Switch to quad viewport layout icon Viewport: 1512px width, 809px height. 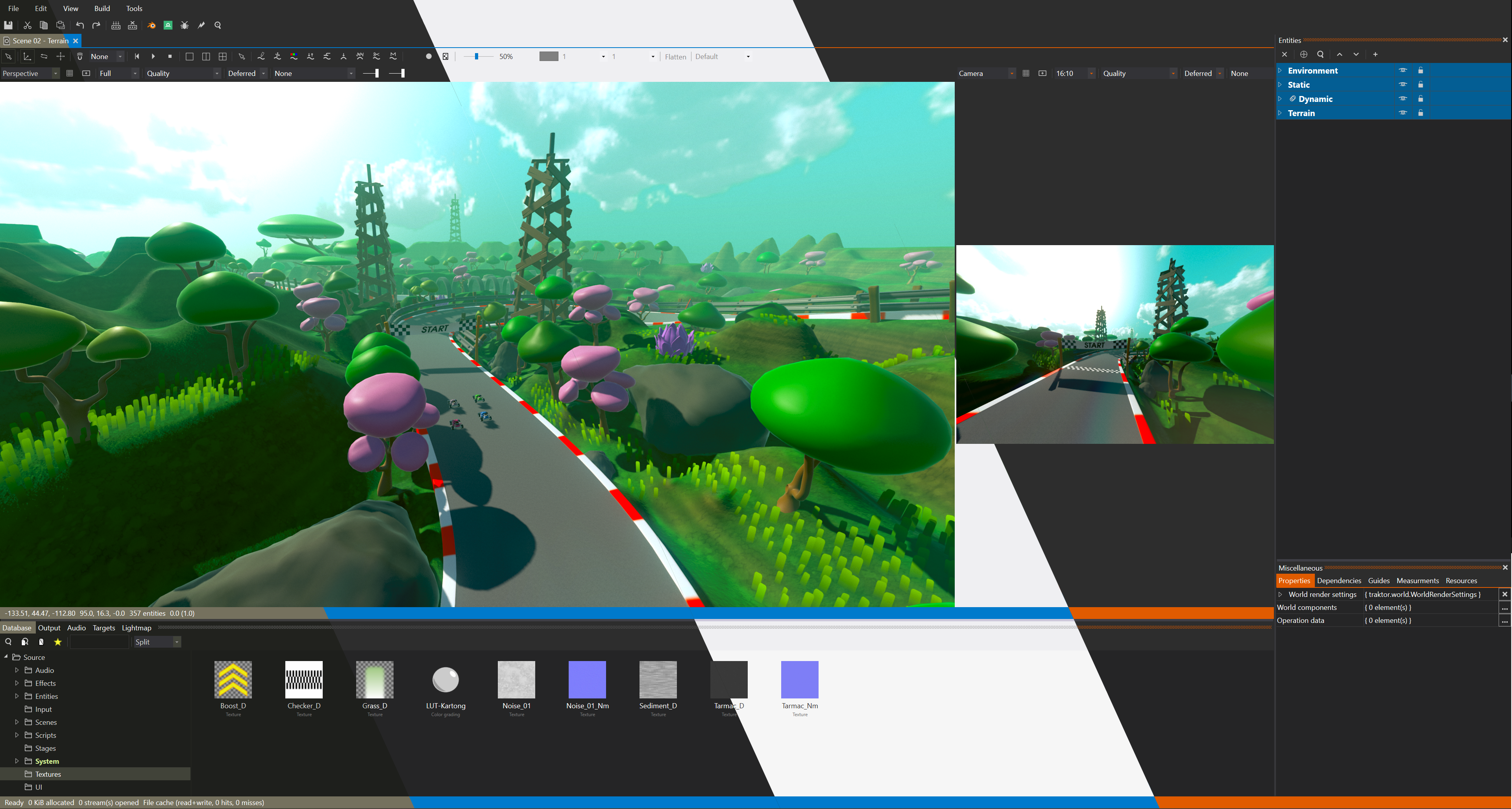pos(222,56)
